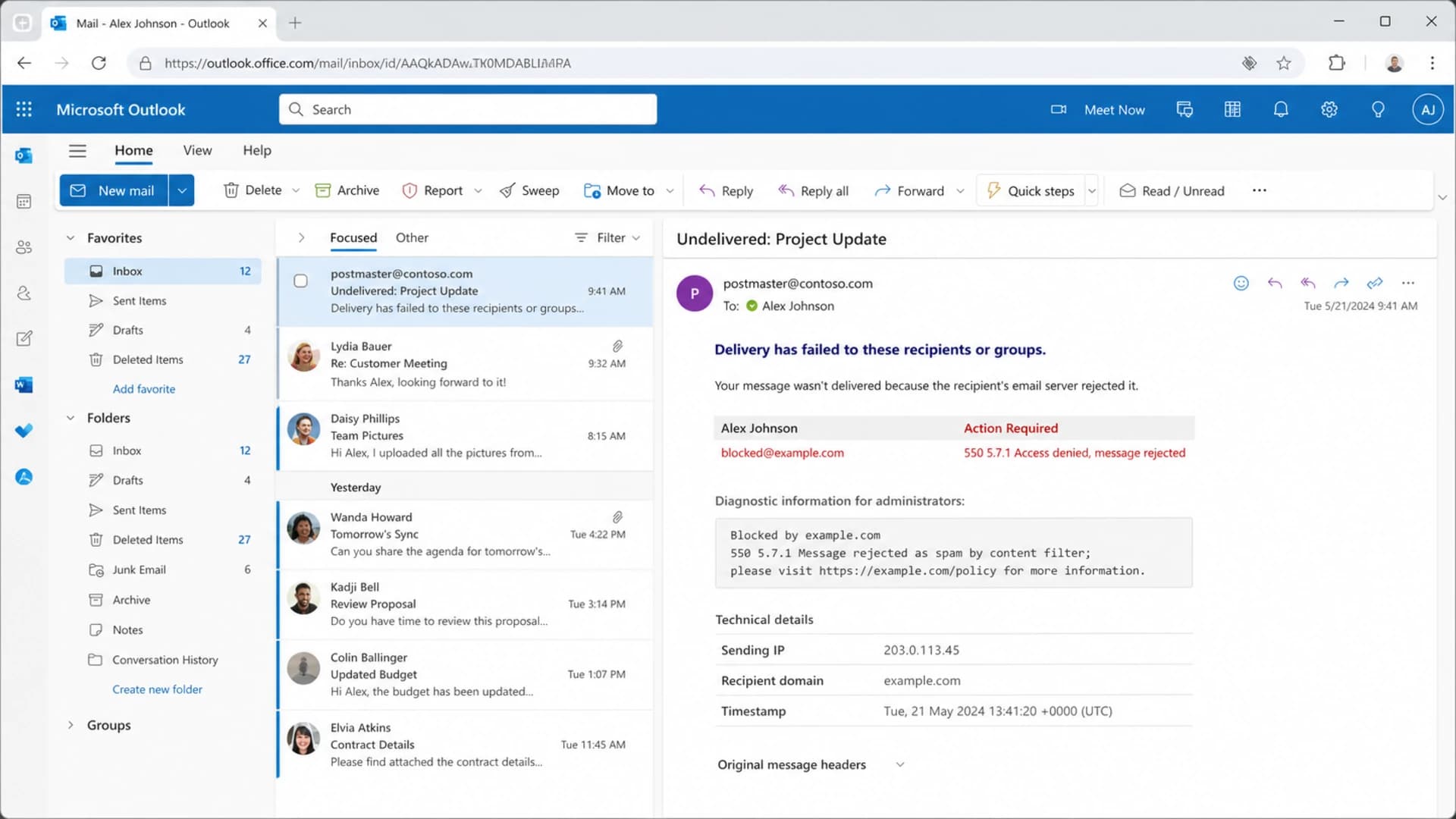Click reply icon in message header
Image resolution: width=1456 pixels, height=819 pixels.
(x=1275, y=283)
